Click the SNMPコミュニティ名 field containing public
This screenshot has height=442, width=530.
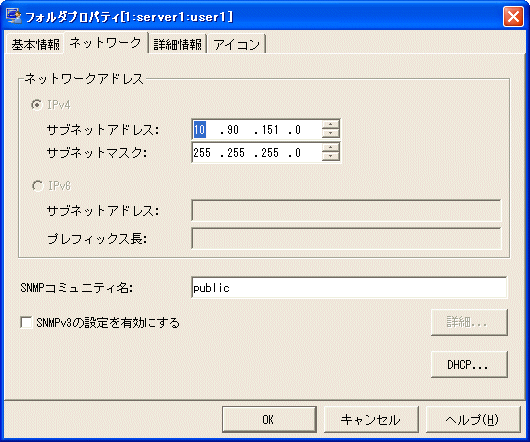tap(349, 288)
